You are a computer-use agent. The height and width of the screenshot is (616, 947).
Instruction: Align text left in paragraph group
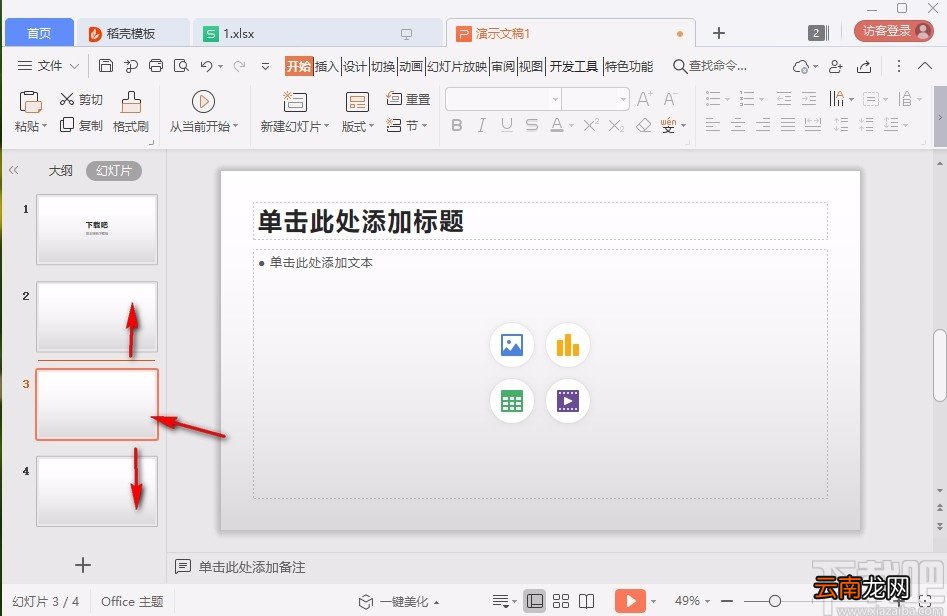(x=713, y=125)
